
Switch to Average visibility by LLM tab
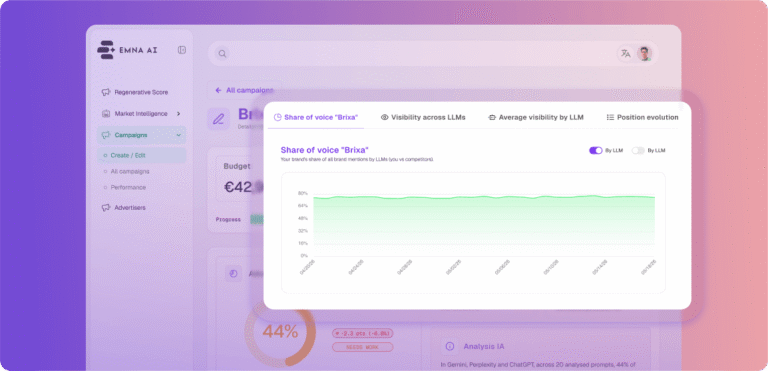(536, 118)
